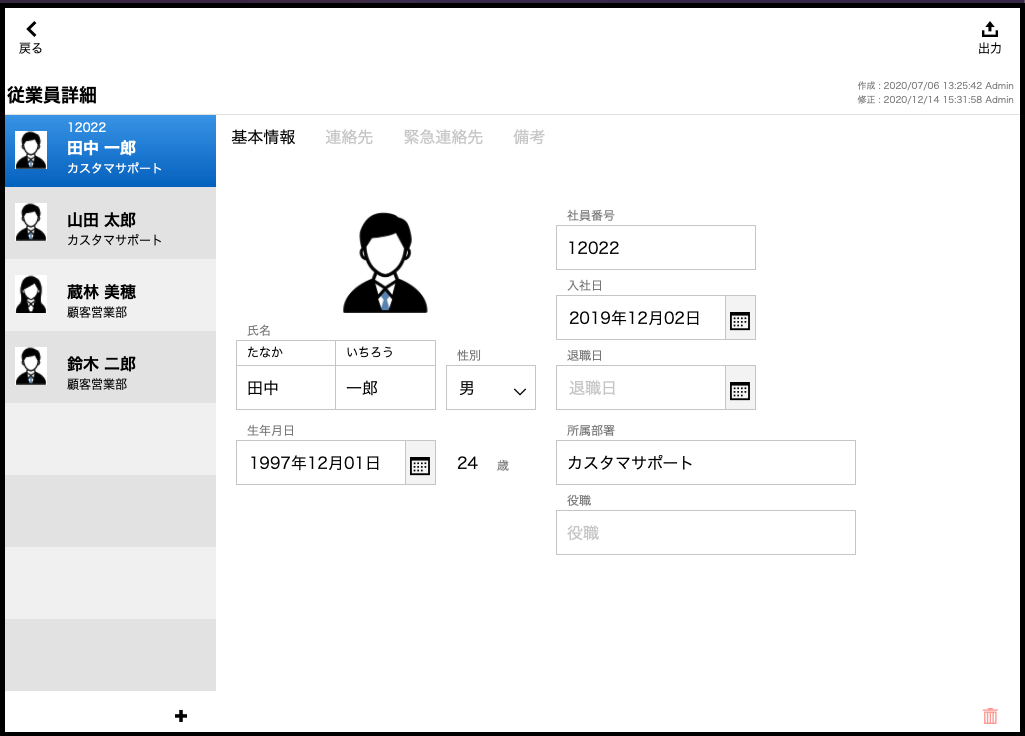
Task: Click the 所属部署 department field
Action: pyautogui.click(x=705, y=463)
